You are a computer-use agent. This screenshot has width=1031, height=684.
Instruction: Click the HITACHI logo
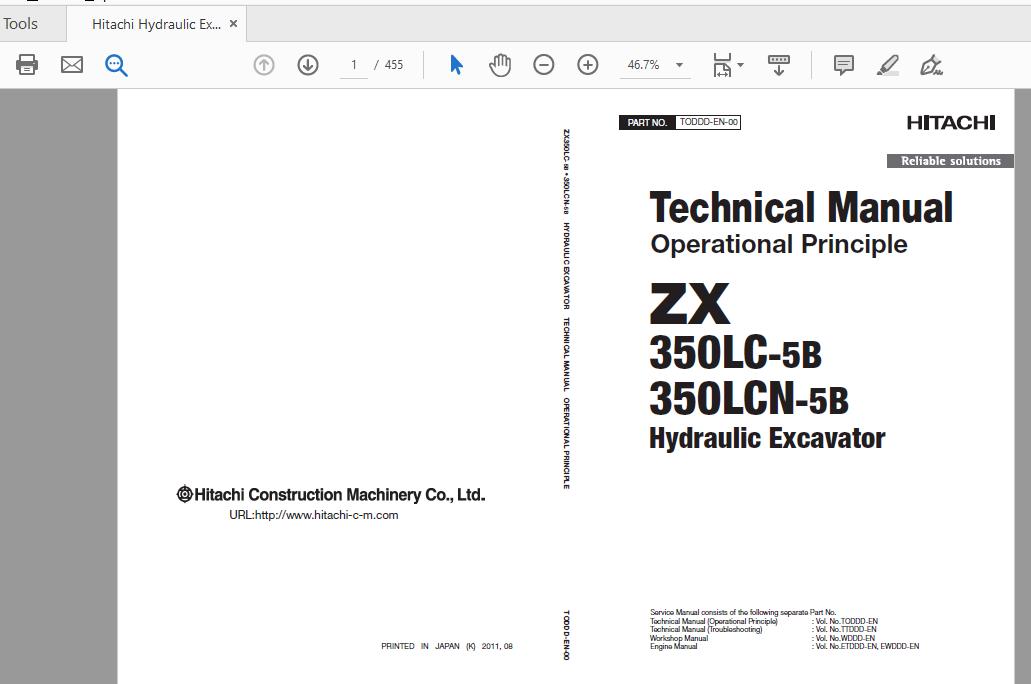coord(951,123)
